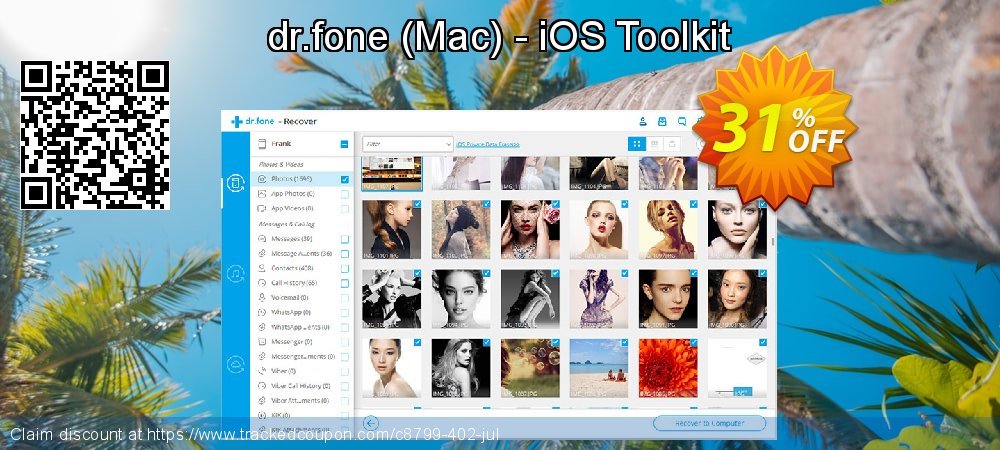Click the save/store icon in title bar
The height and width of the screenshot is (450, 1000).
click(662, 121)
